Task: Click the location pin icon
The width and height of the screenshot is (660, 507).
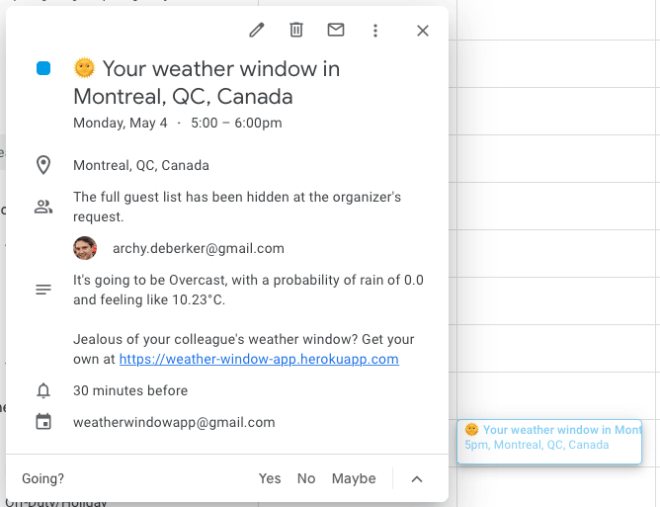Action: click(43, 165)
